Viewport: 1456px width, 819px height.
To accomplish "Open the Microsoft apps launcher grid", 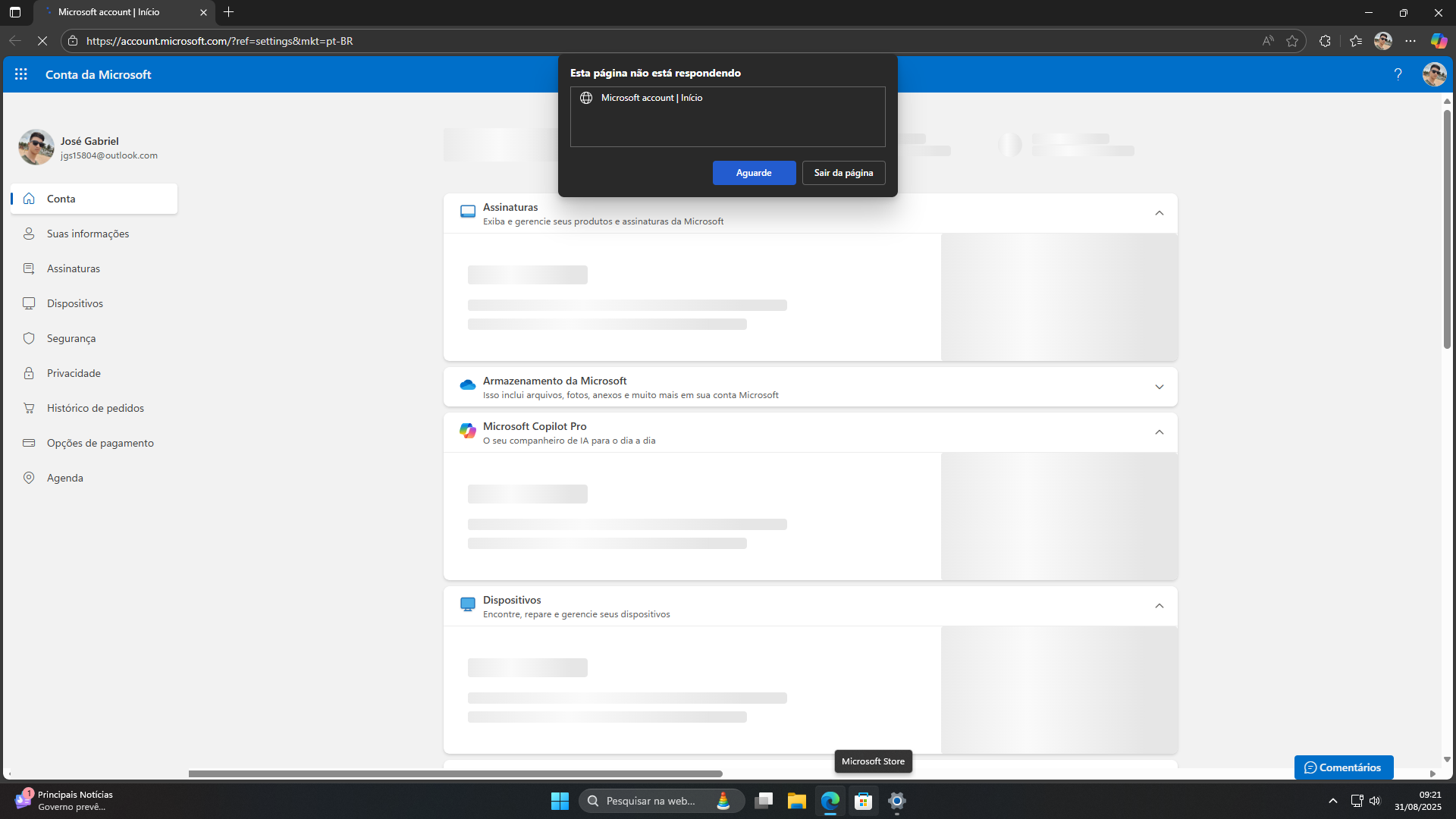I will [21, 74].
